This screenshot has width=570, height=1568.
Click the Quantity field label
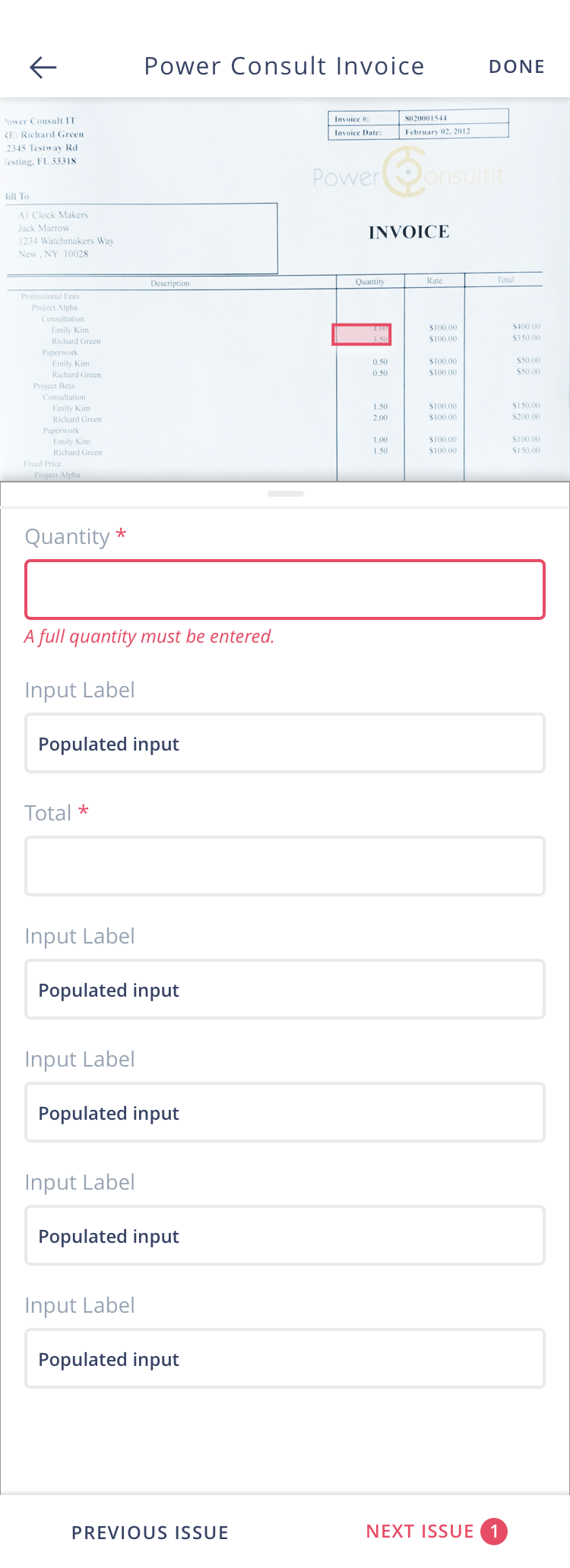68,536
